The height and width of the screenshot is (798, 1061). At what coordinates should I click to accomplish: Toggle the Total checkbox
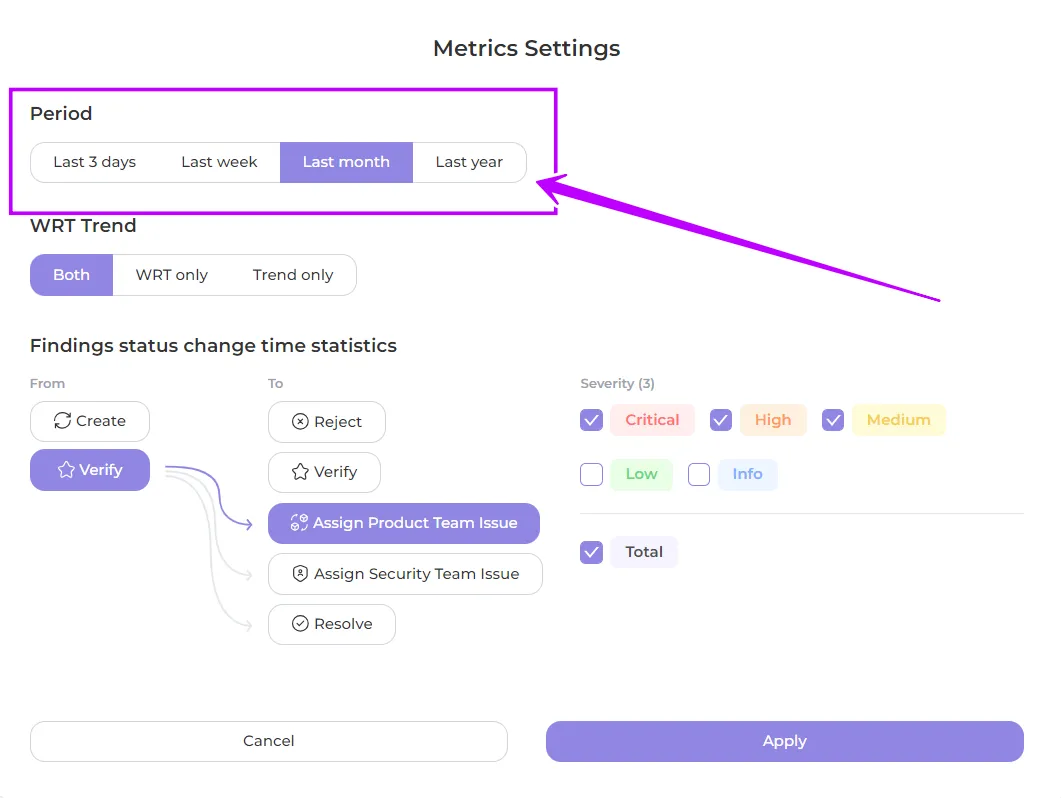(x=591, y=552)
